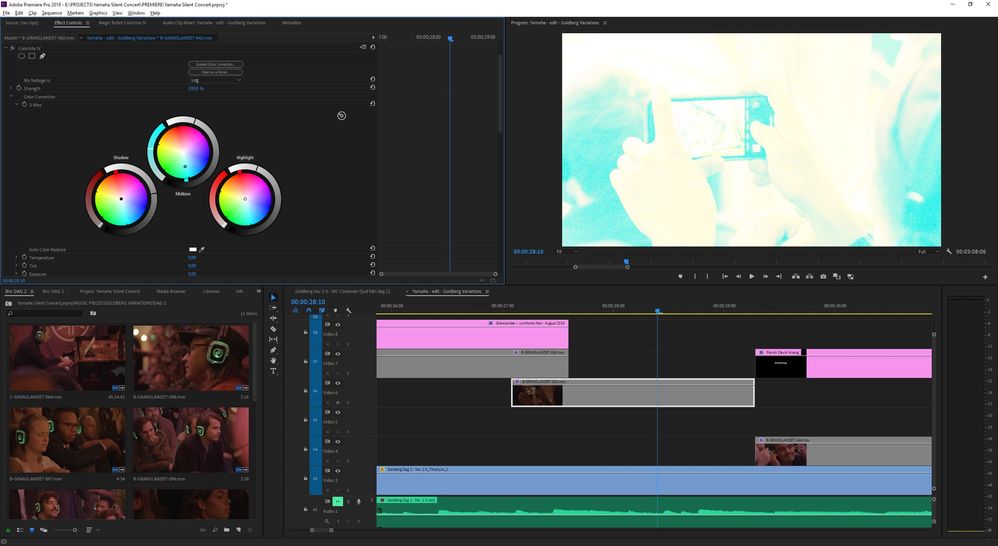
Task: Select the Hand tool
Action: pyautogui.click(x=273, y=360)
